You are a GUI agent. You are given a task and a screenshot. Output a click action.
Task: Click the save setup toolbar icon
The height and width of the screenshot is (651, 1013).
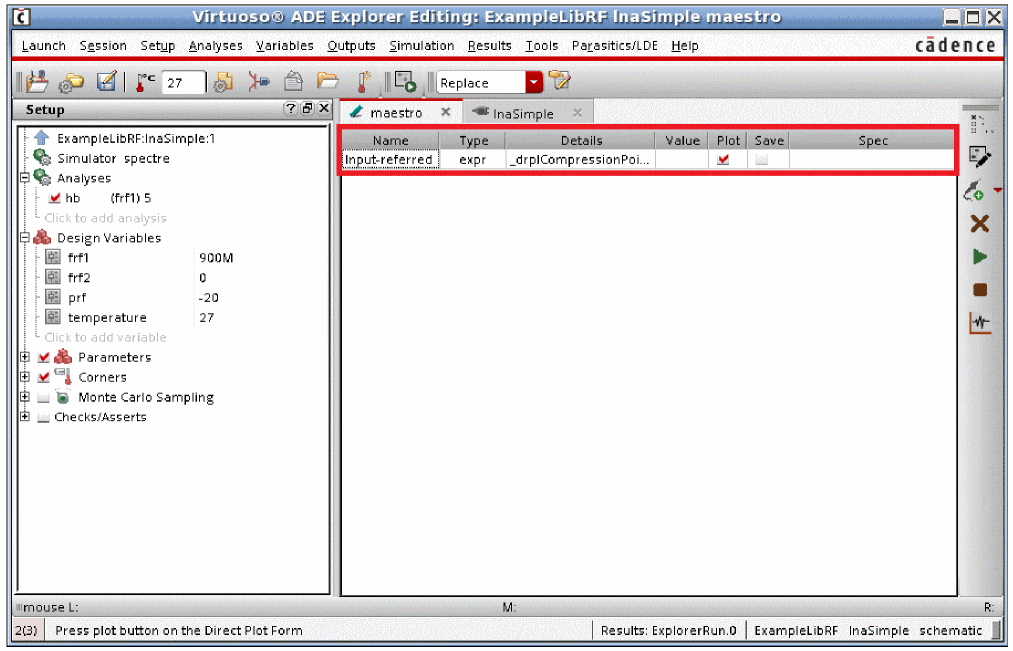[37, 82]
